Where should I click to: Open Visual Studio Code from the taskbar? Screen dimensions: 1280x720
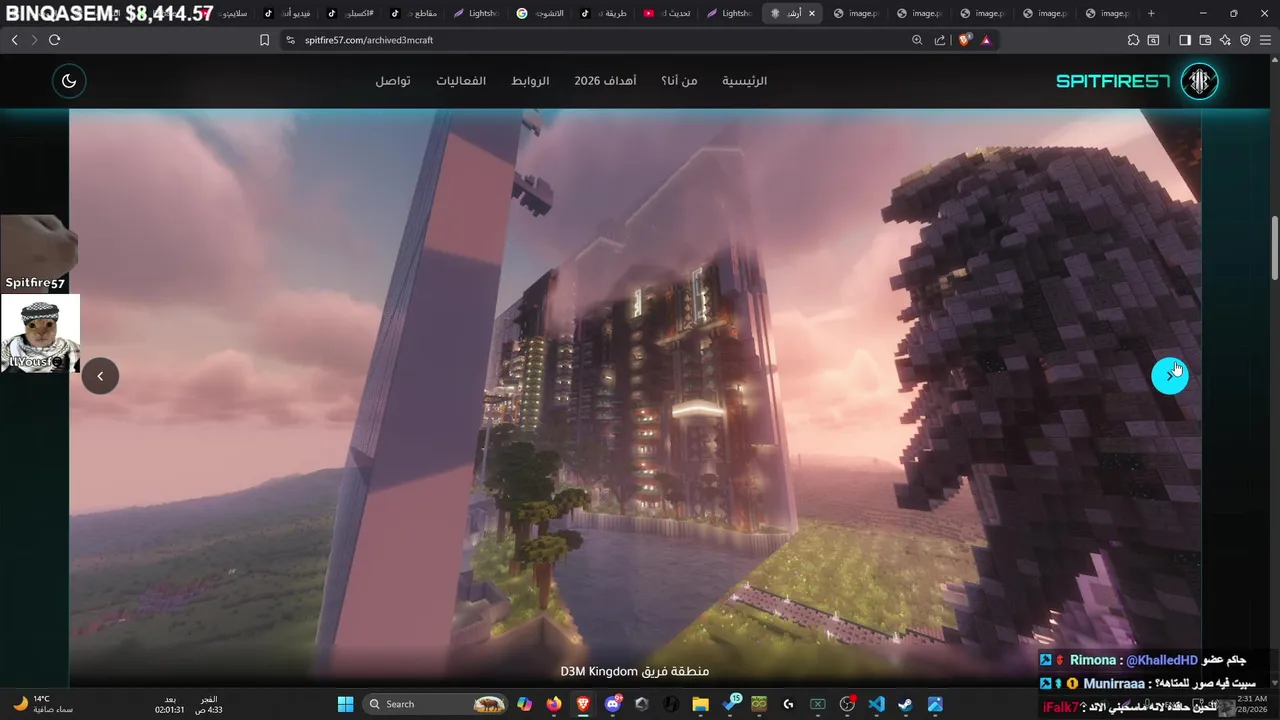(x=876, y=704)
